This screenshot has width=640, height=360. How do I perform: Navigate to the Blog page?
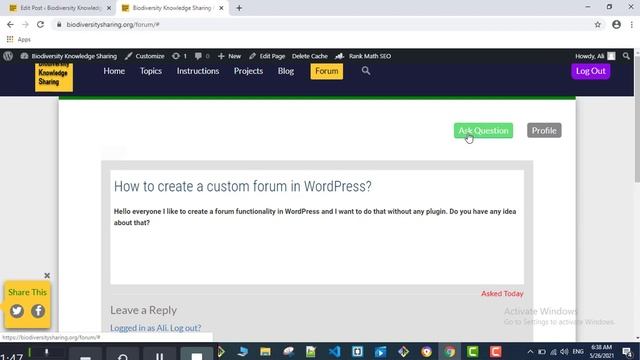[286, 71]
